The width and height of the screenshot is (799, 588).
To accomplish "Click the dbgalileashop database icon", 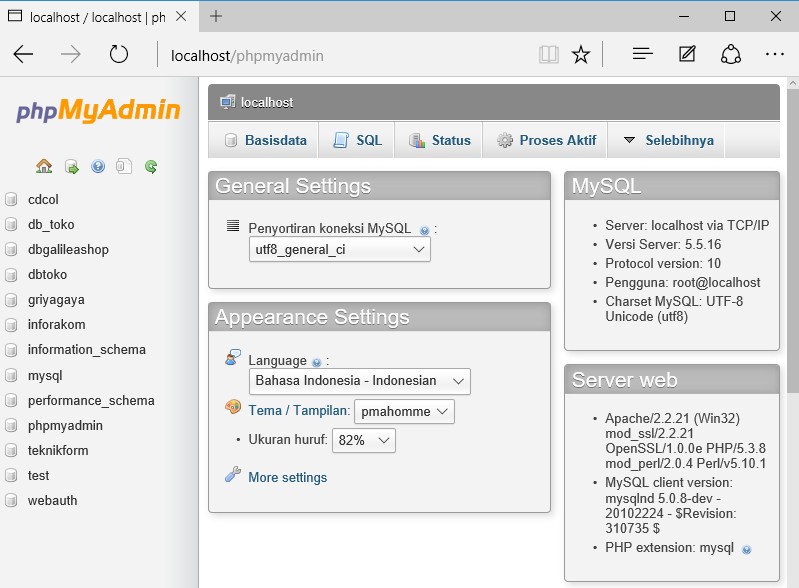I will [x=11, y=249].
